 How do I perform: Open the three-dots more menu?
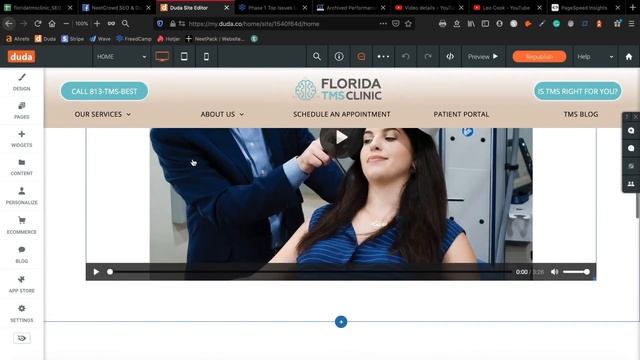[383, 56]
